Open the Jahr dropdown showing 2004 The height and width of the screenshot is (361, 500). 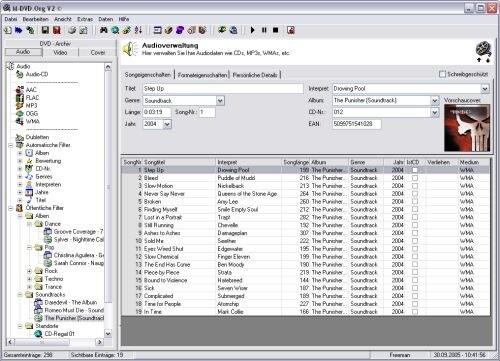[x=167, y=124]
